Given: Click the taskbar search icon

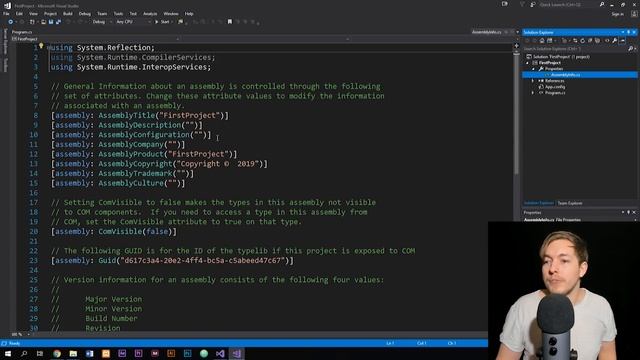Looking at the screenshot, I should tap(24, 353).
